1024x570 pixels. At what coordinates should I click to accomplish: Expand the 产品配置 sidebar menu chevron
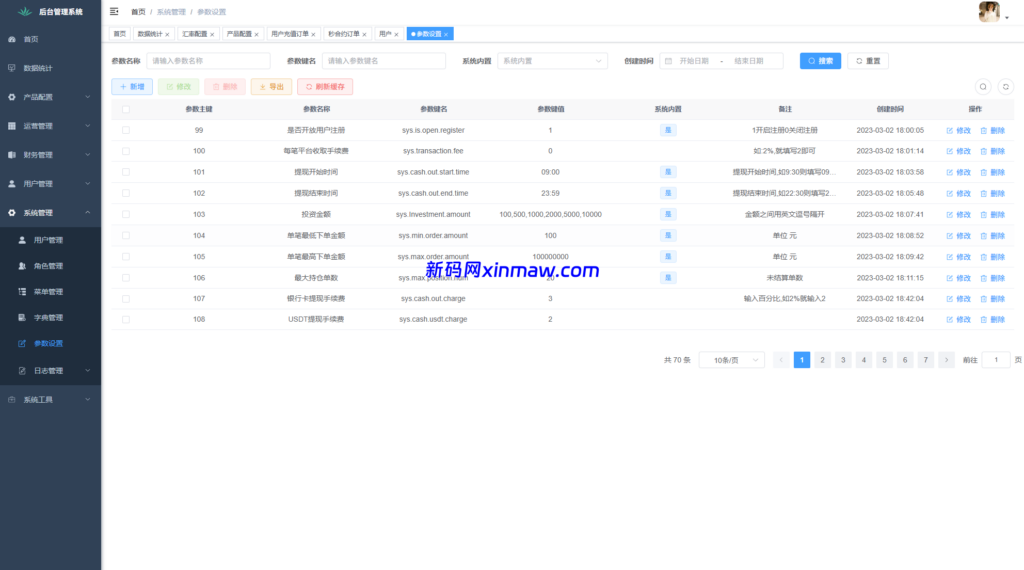point(88,97)
